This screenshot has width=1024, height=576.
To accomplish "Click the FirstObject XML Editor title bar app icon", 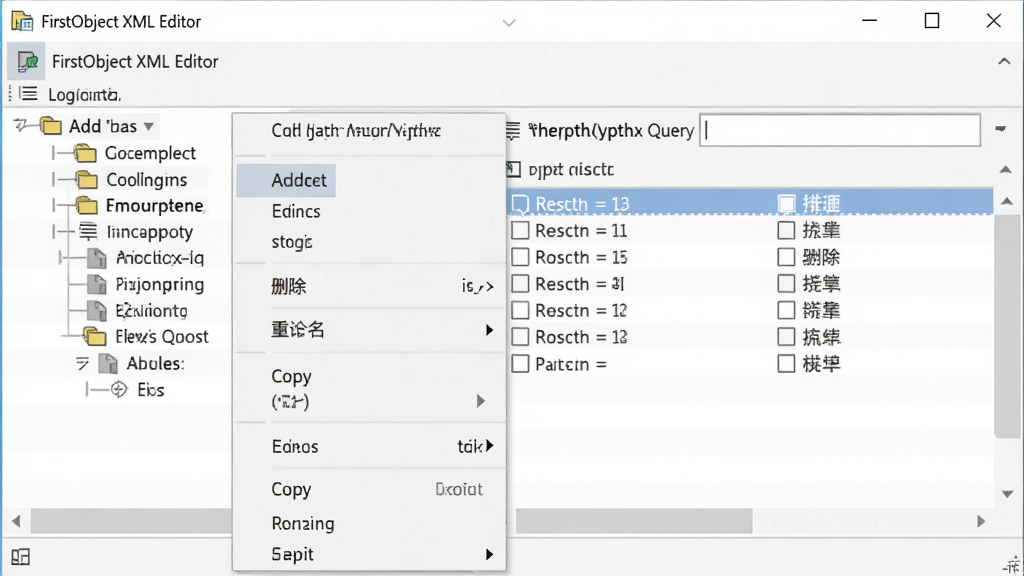I will pyautogui.click(x=22, y=22).
